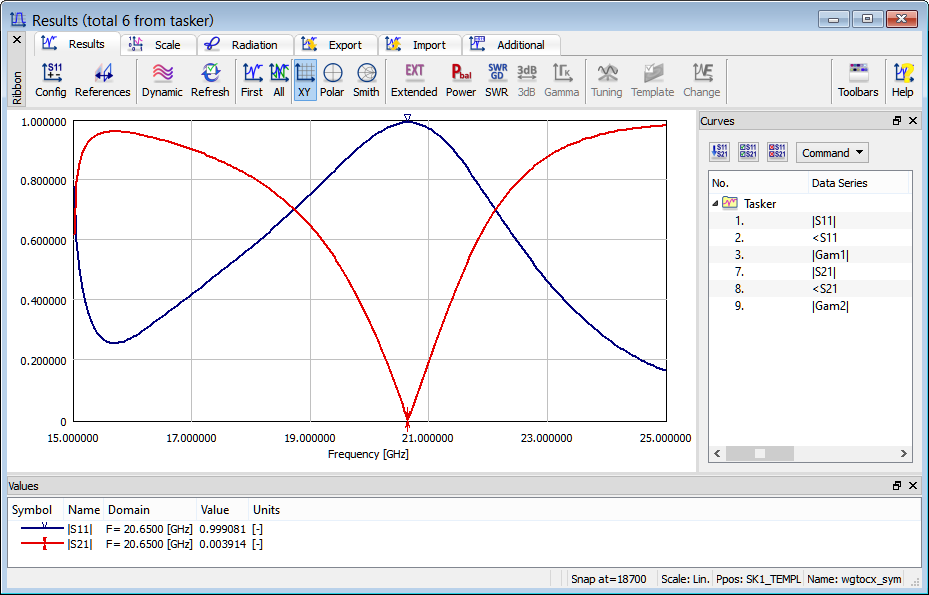Click the Domain column header in Values
This screenshot has width=929, height=595.
pyautogui.click(x=150, y=510)
